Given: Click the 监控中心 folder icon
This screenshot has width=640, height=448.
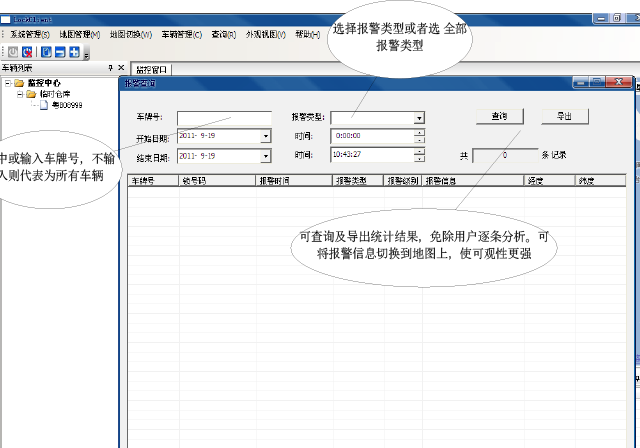Looking at the screenshot, I should pos(19,83).
